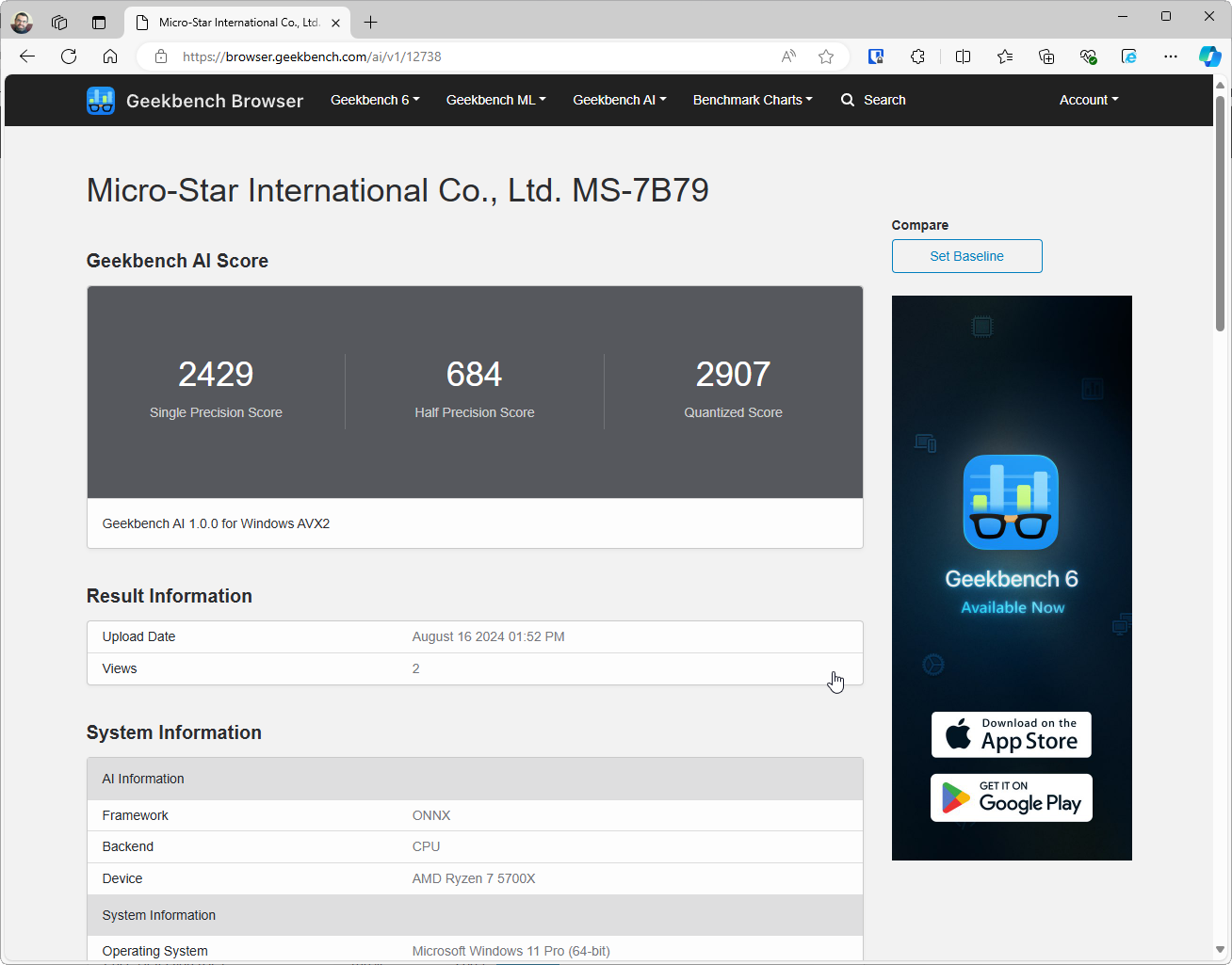Click the Search link in navbar
This screenshot has height=965, width=1232.
point(873,100)
